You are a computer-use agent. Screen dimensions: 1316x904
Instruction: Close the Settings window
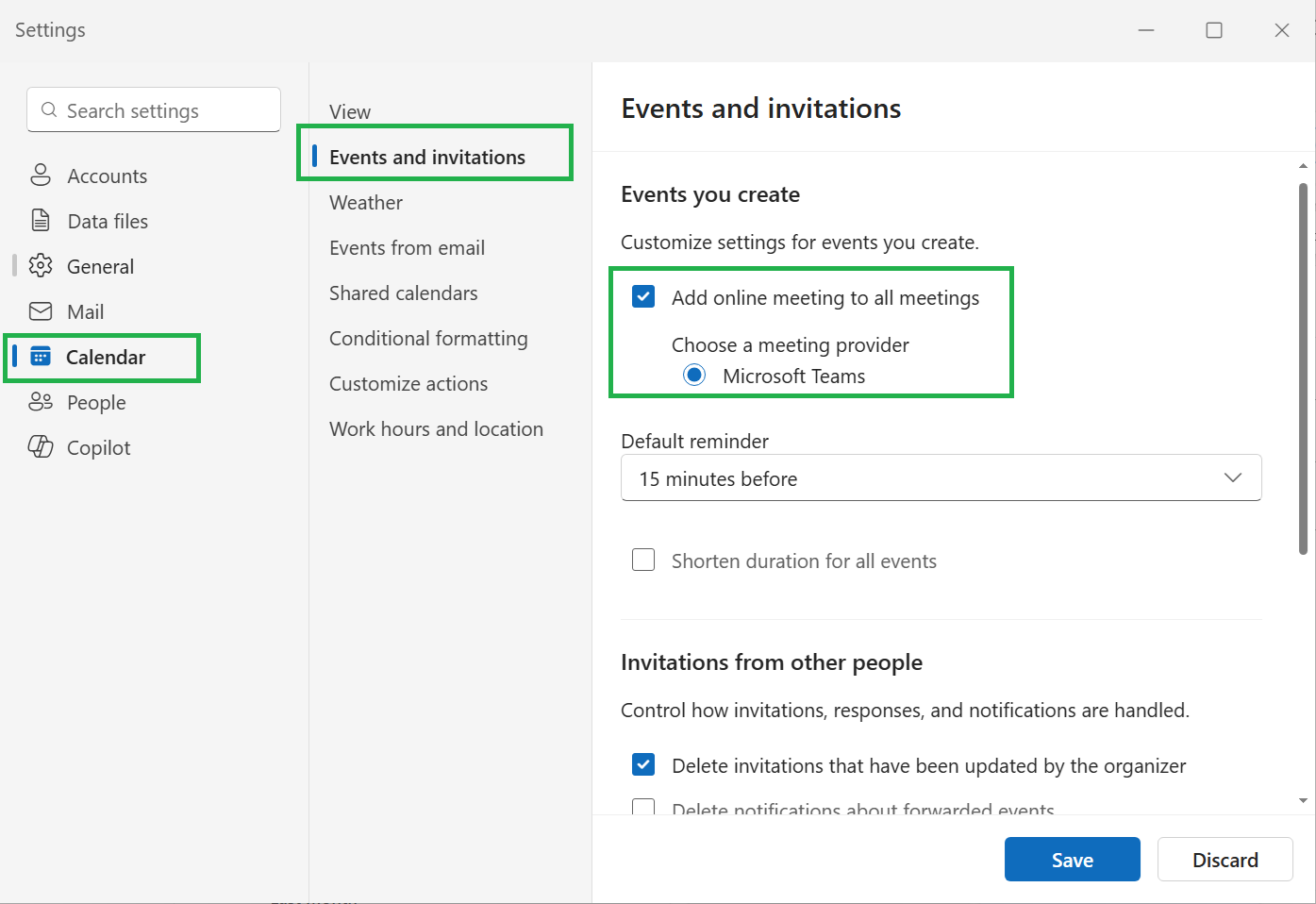click(1282, 30)
